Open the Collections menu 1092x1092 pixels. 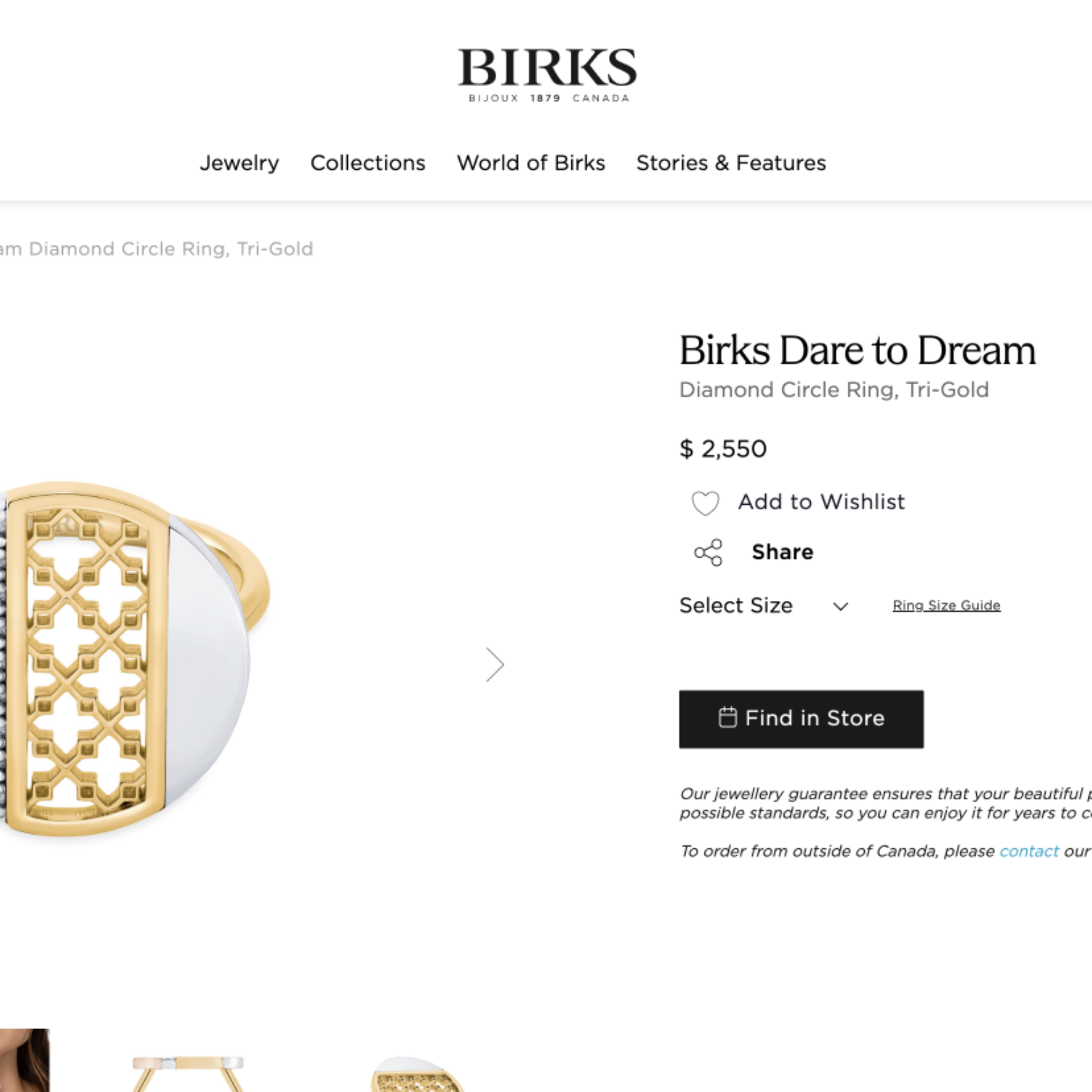pyautogui.click(x=368, y=163)
